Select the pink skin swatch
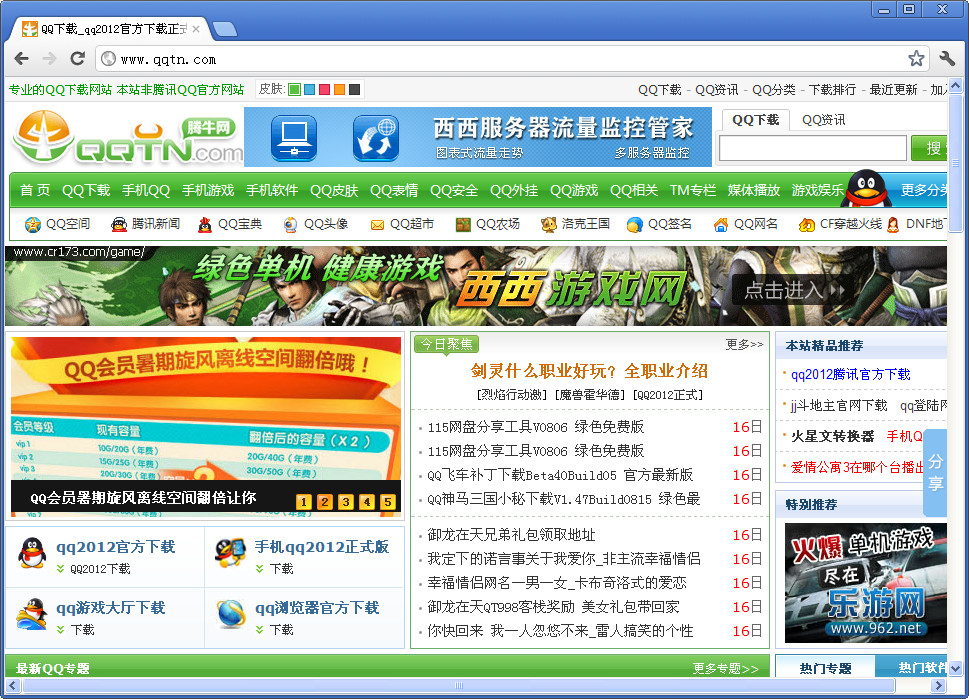This screenshot has width=969, height=699. click(x=324, y=90)
